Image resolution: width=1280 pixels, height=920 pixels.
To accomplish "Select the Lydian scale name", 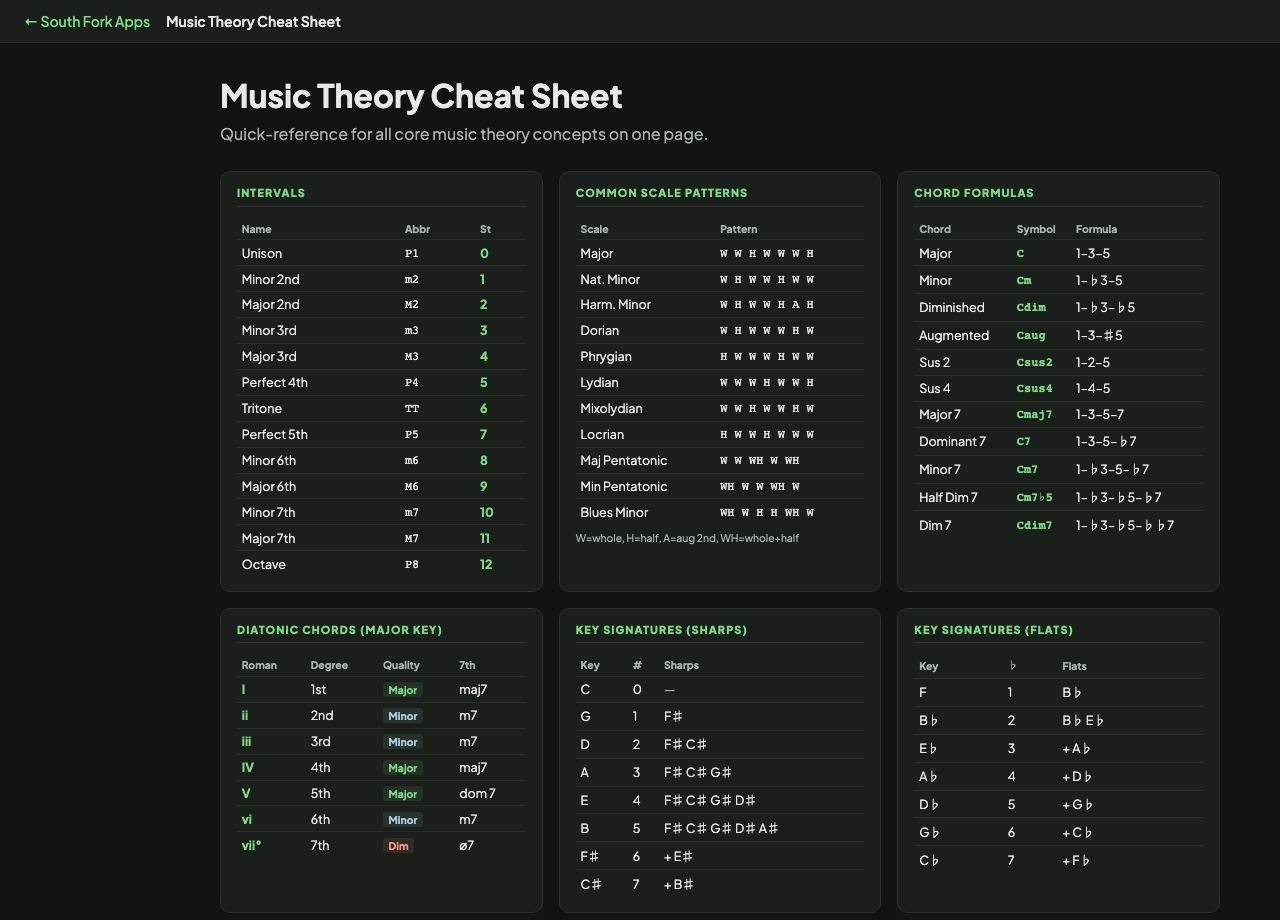I will [x=599, y=382].
